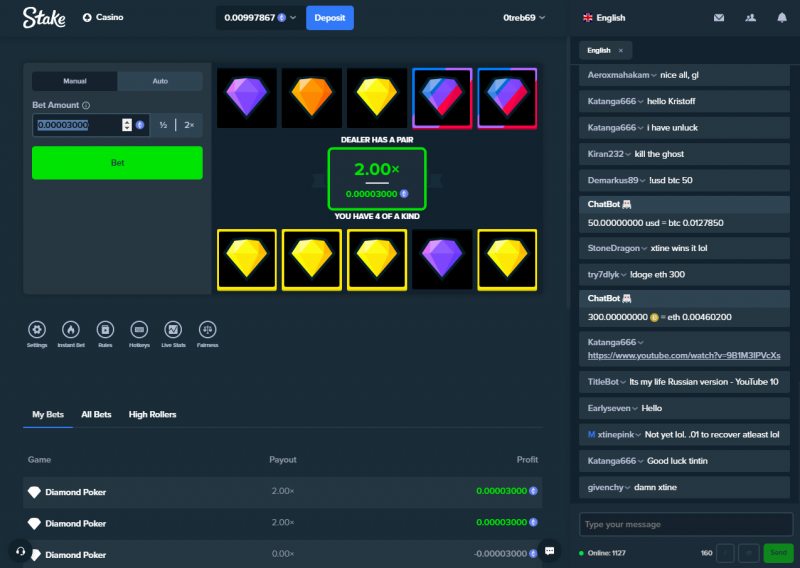Click dealer's yellow diamond card
This screenshot has width=800, height=568.
(377, 97)
